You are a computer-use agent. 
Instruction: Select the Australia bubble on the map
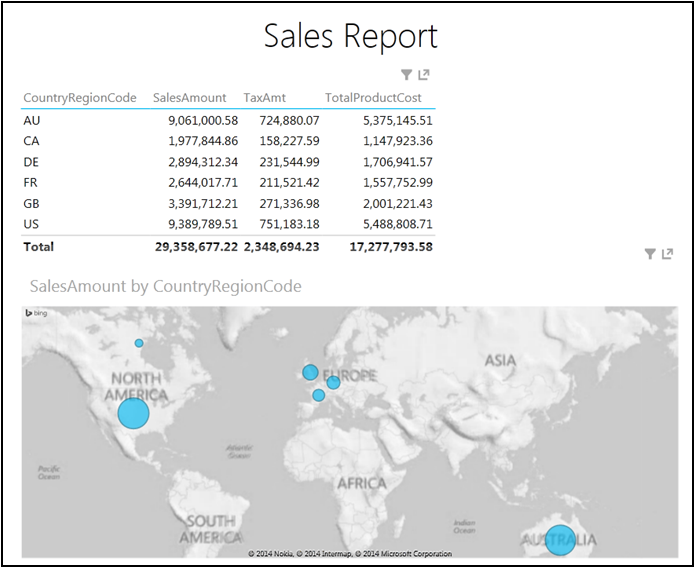pyautogui.click(x=560, y=540)
